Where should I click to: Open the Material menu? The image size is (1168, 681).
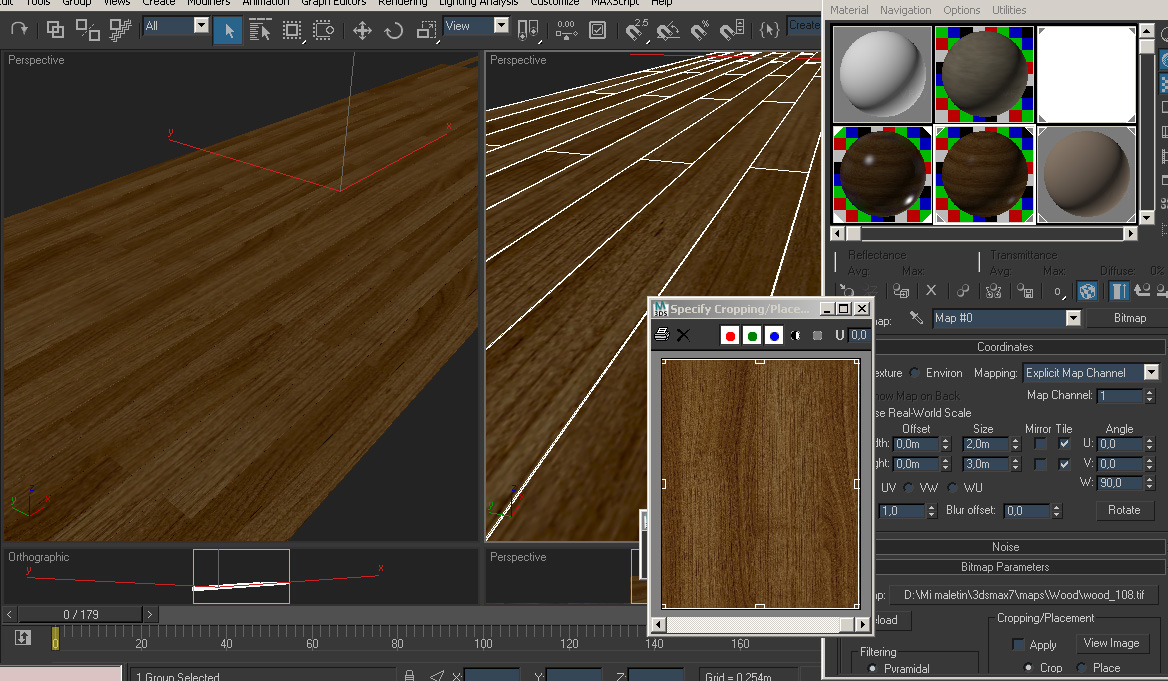849,10
